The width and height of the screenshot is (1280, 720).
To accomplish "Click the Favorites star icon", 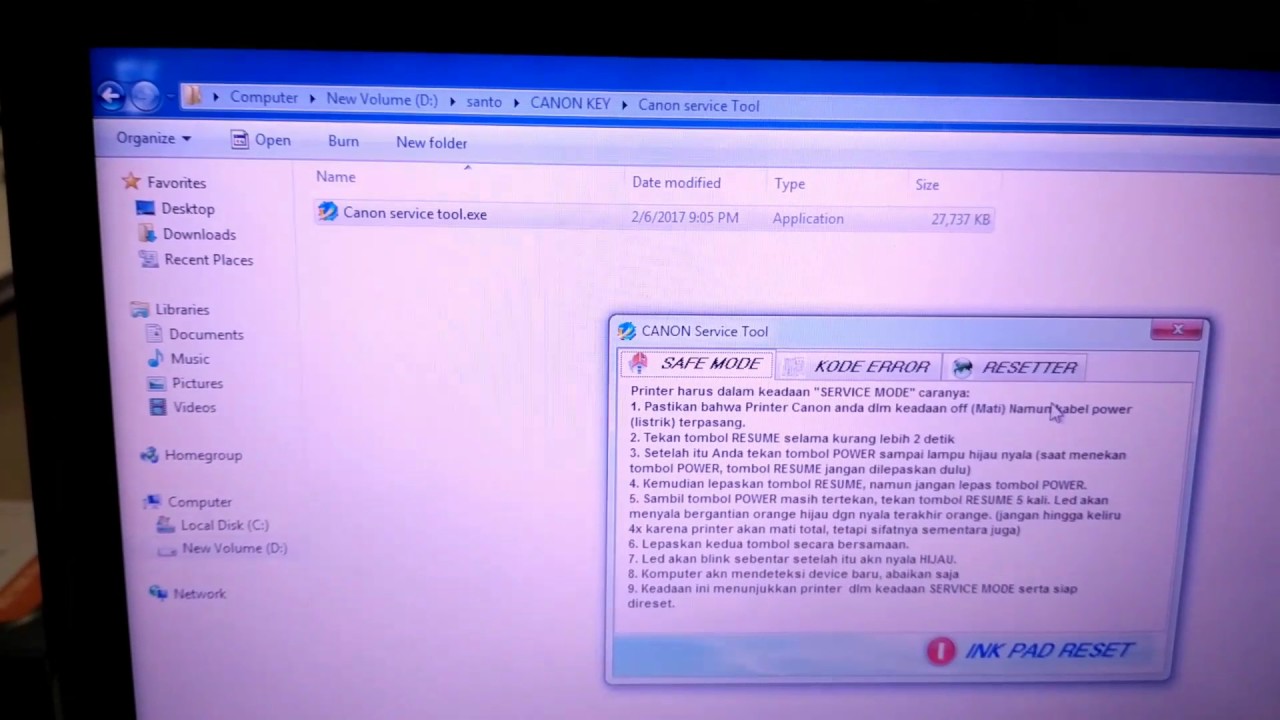I will point(131,181).
